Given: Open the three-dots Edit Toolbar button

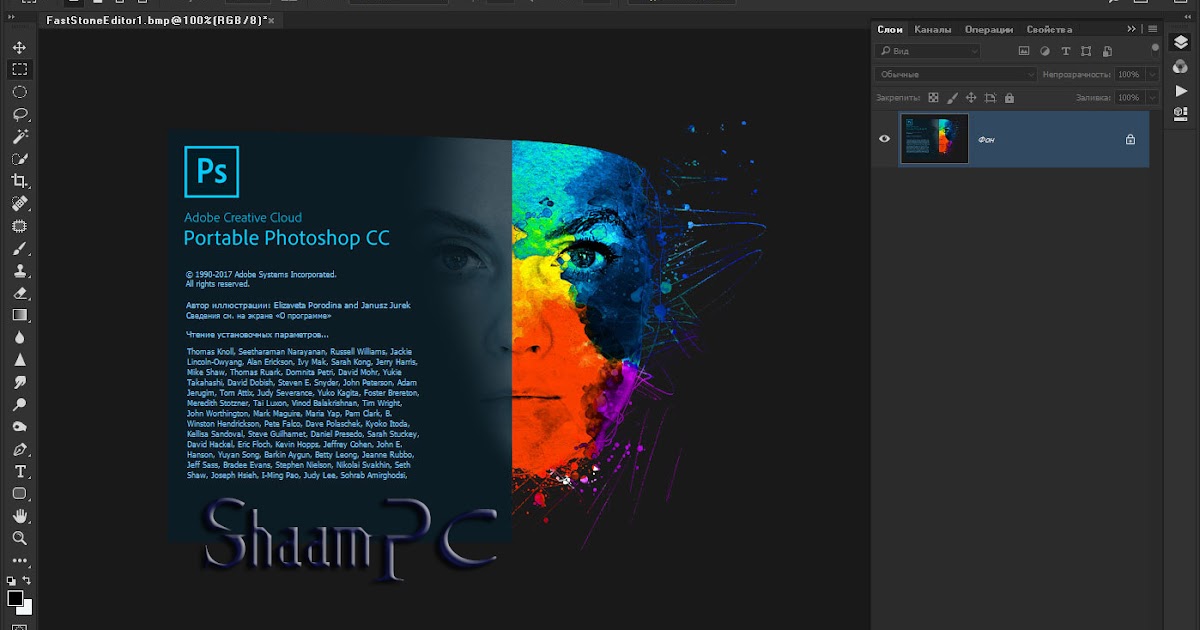Looking at the screenshot, I should click(19, 561).
